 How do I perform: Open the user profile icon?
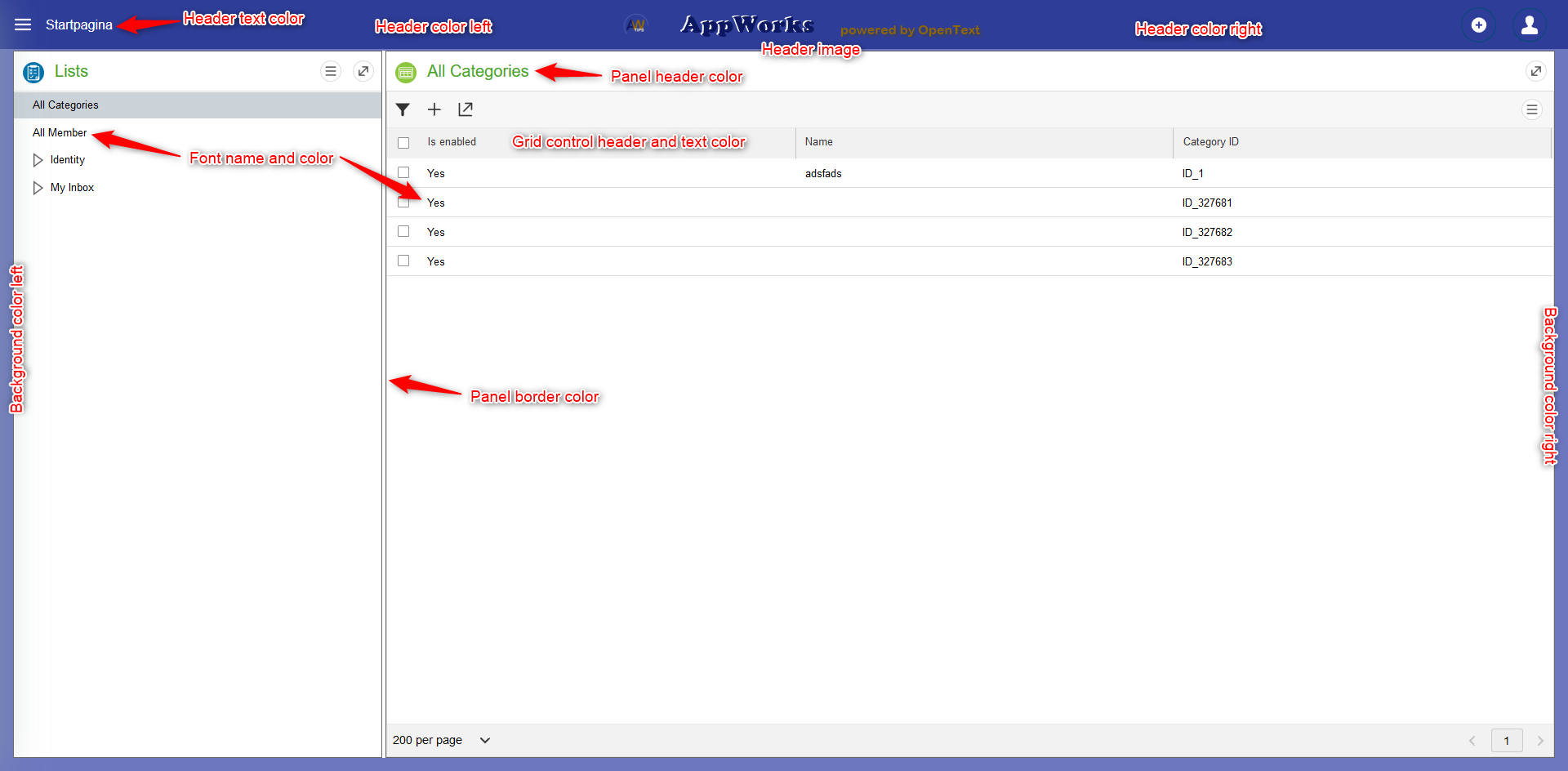[1529, 25]
